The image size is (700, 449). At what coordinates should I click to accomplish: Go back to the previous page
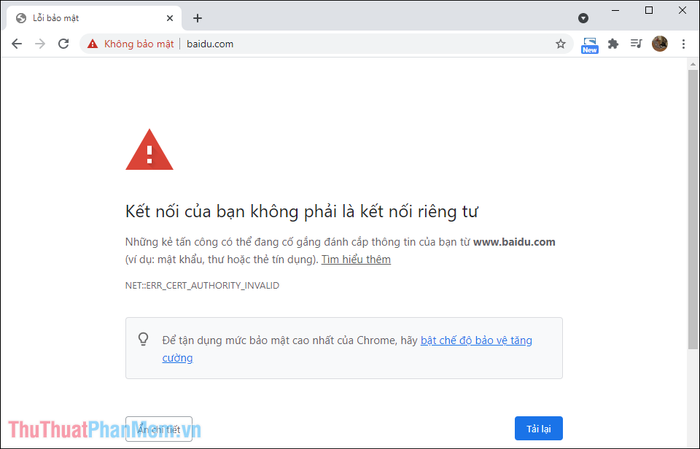pos(17,44)
